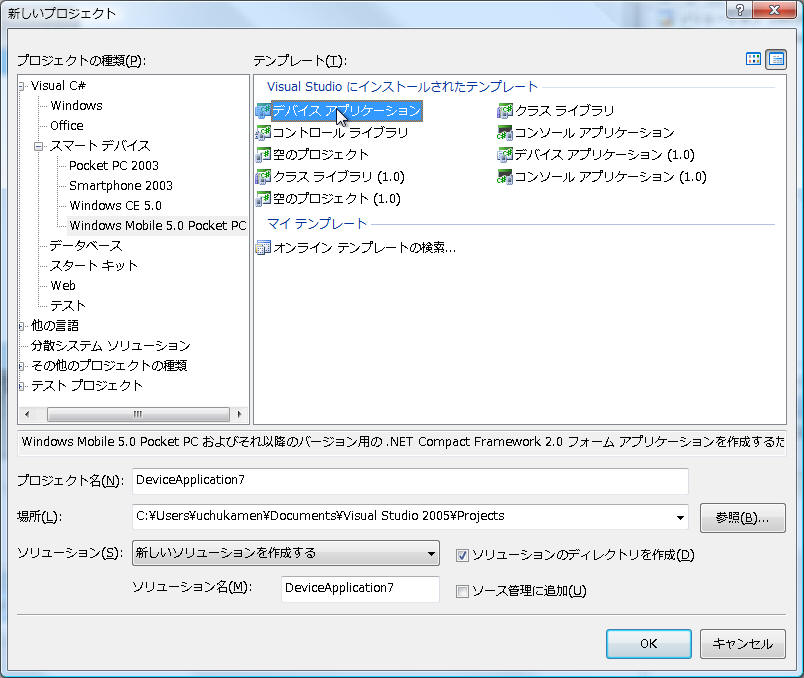
Task: Click the ソリューション名 input field
Action: [x=360, y=589]
